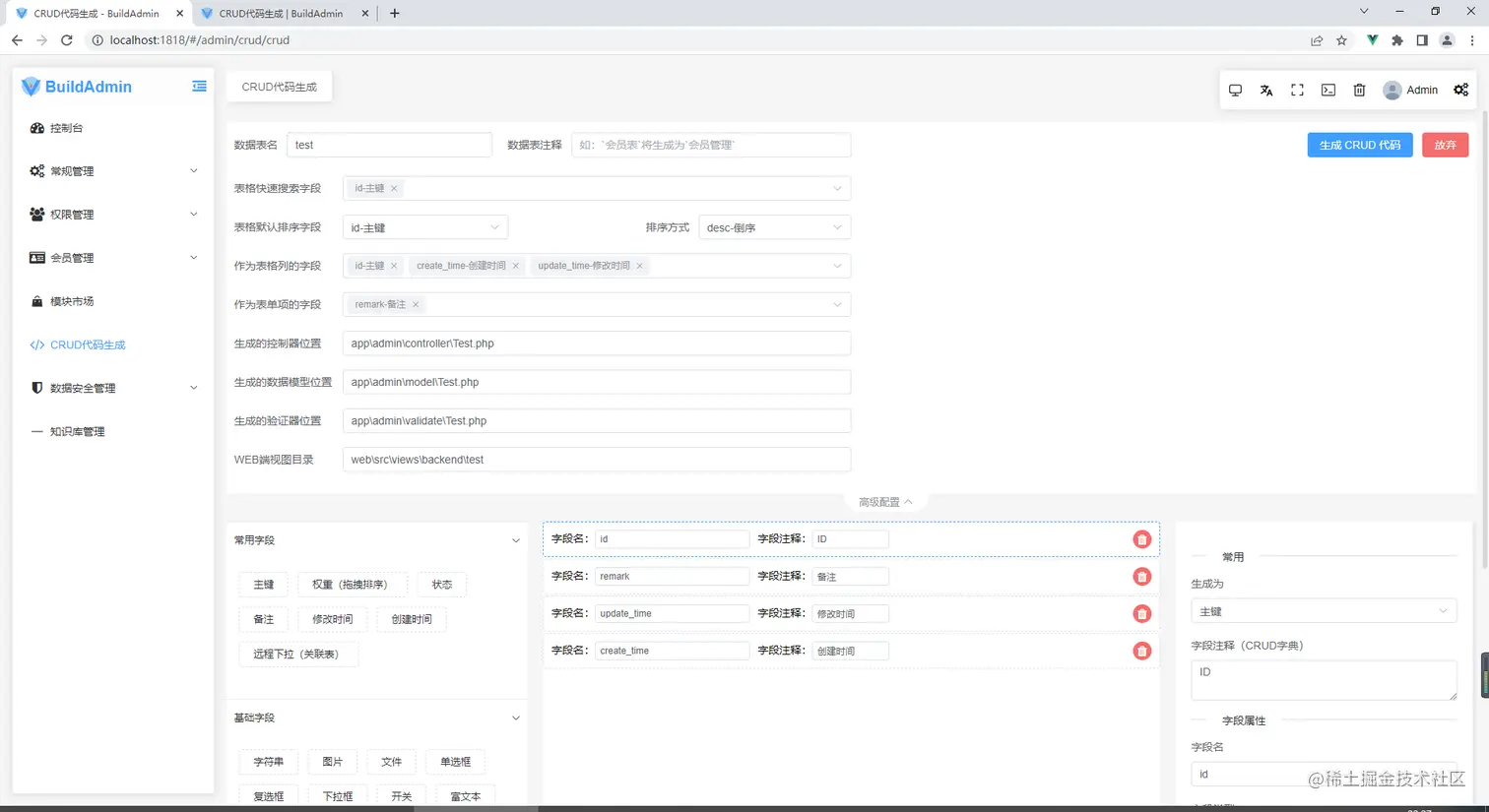Remove update_time-修改时间 tag from table columns
Viewport: 1489px width, 812px height.
point(639,266)
